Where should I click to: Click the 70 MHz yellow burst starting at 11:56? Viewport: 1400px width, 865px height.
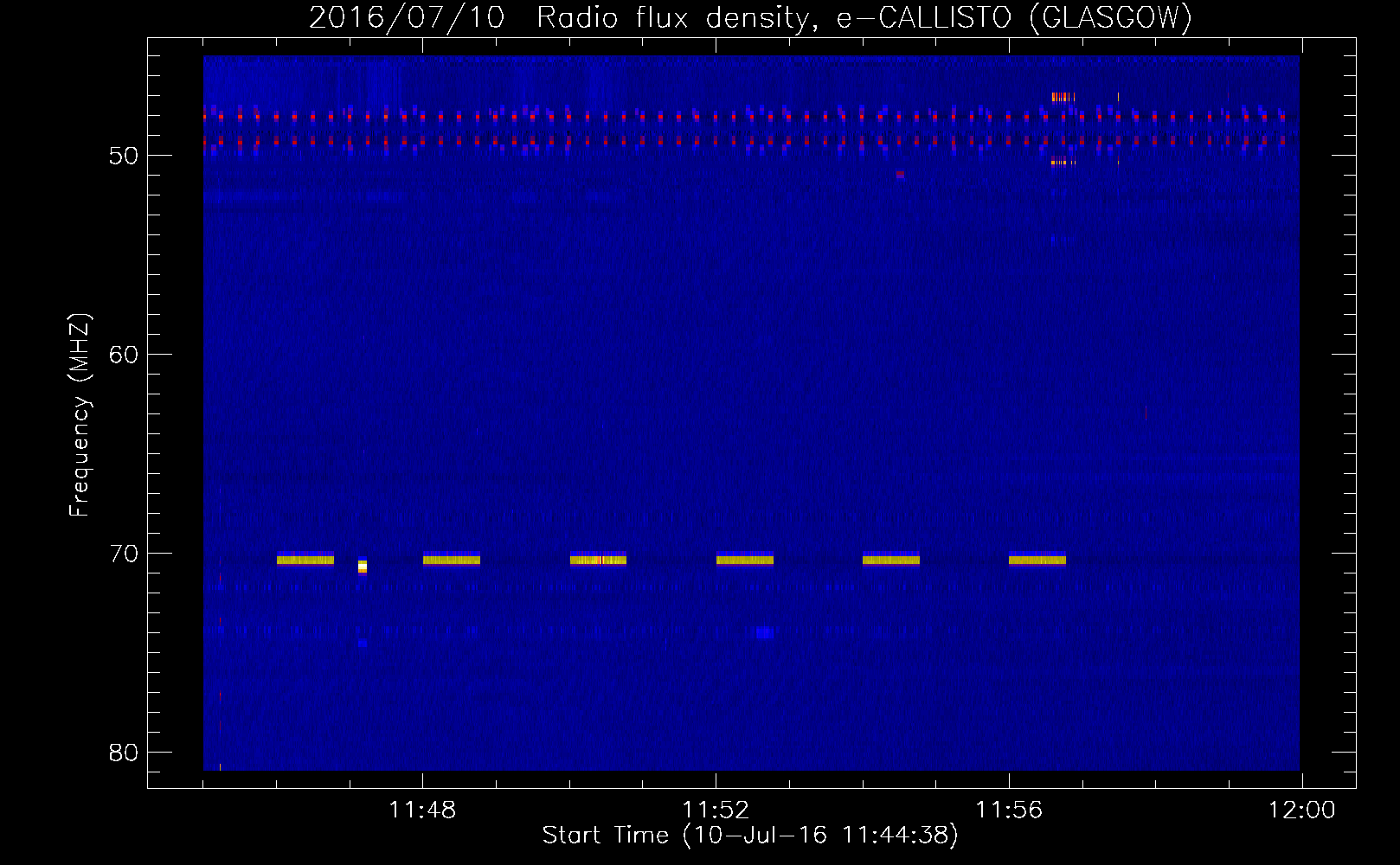tap(1037, 559)
